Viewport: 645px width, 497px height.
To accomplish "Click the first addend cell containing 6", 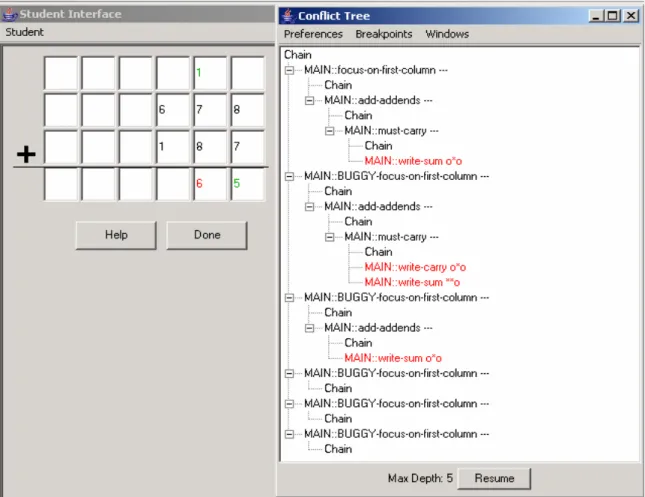I will [x=173, y=110].
